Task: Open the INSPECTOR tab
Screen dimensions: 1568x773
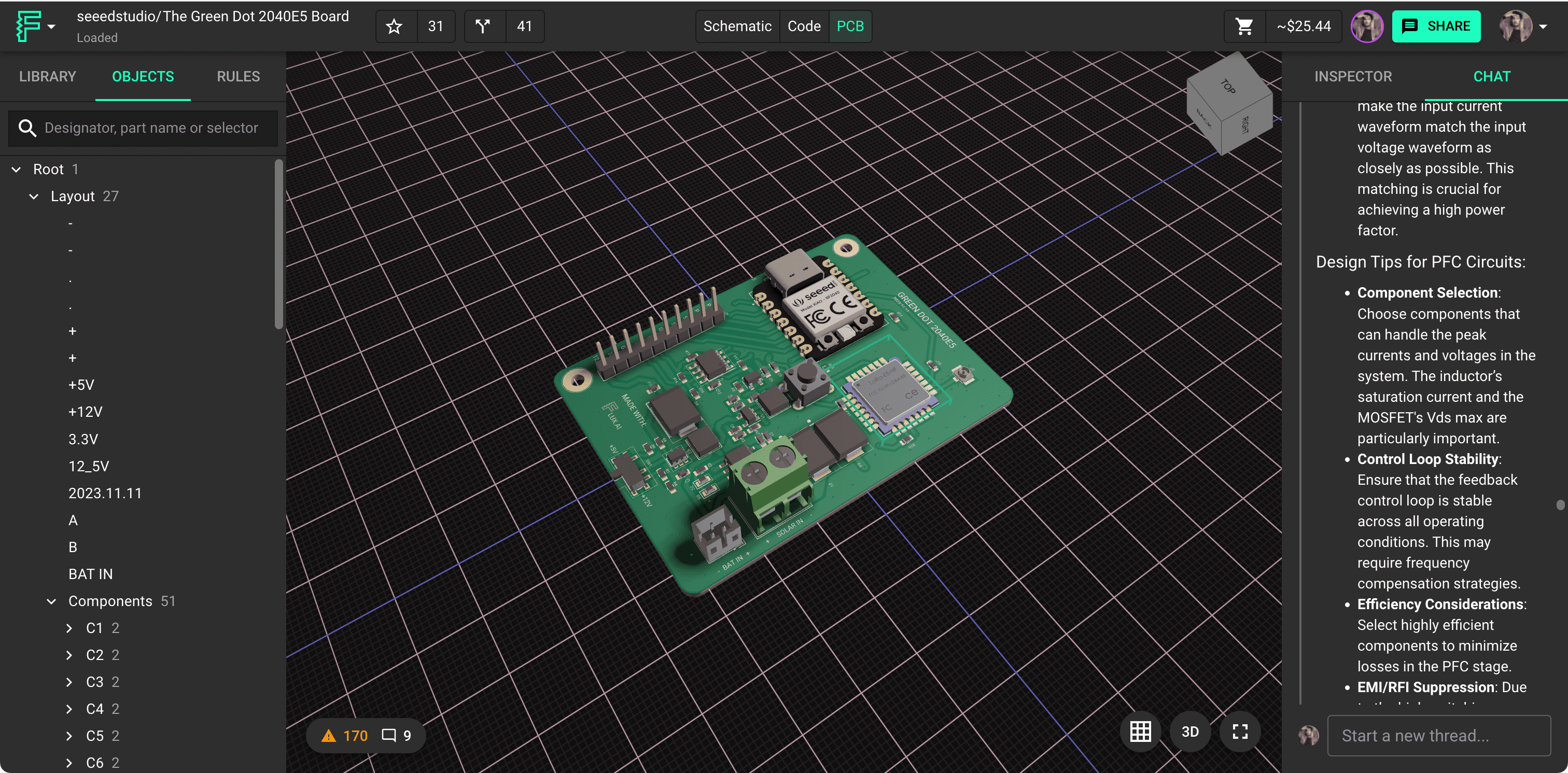Action: (1352, 77)
